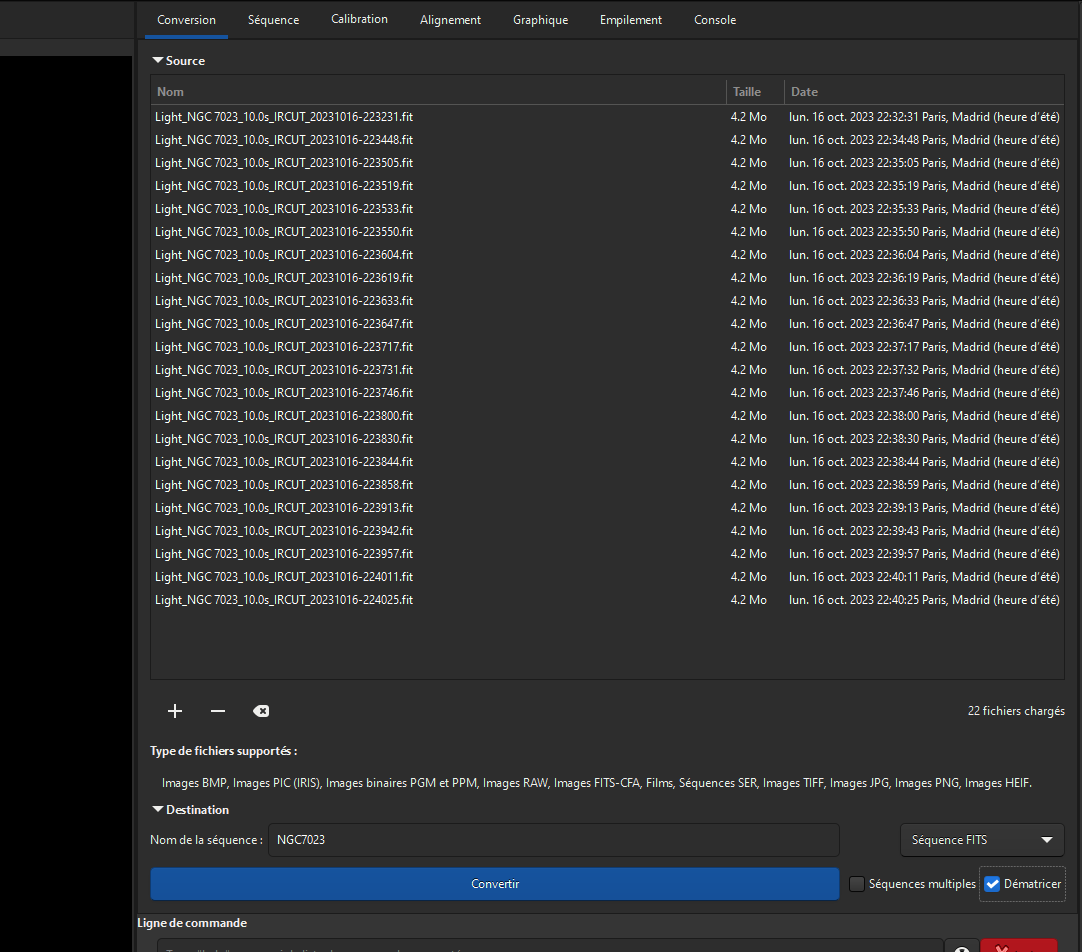Enable the Séquences multiples checkbox
Viewport: 1082px width, 952px height.
857,884
